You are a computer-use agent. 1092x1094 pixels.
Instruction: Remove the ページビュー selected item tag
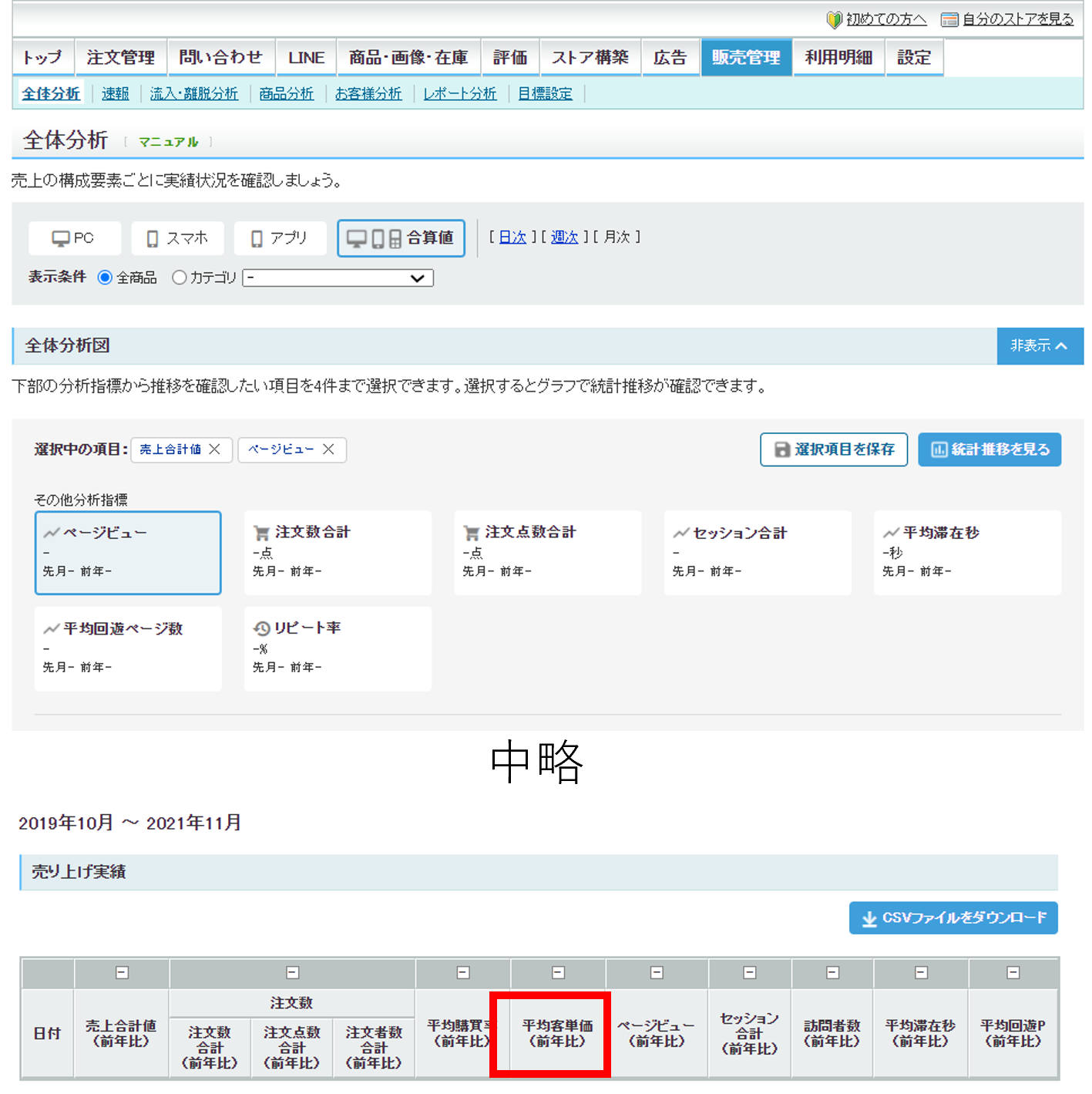pyautogui.click(x=328, y=449)
